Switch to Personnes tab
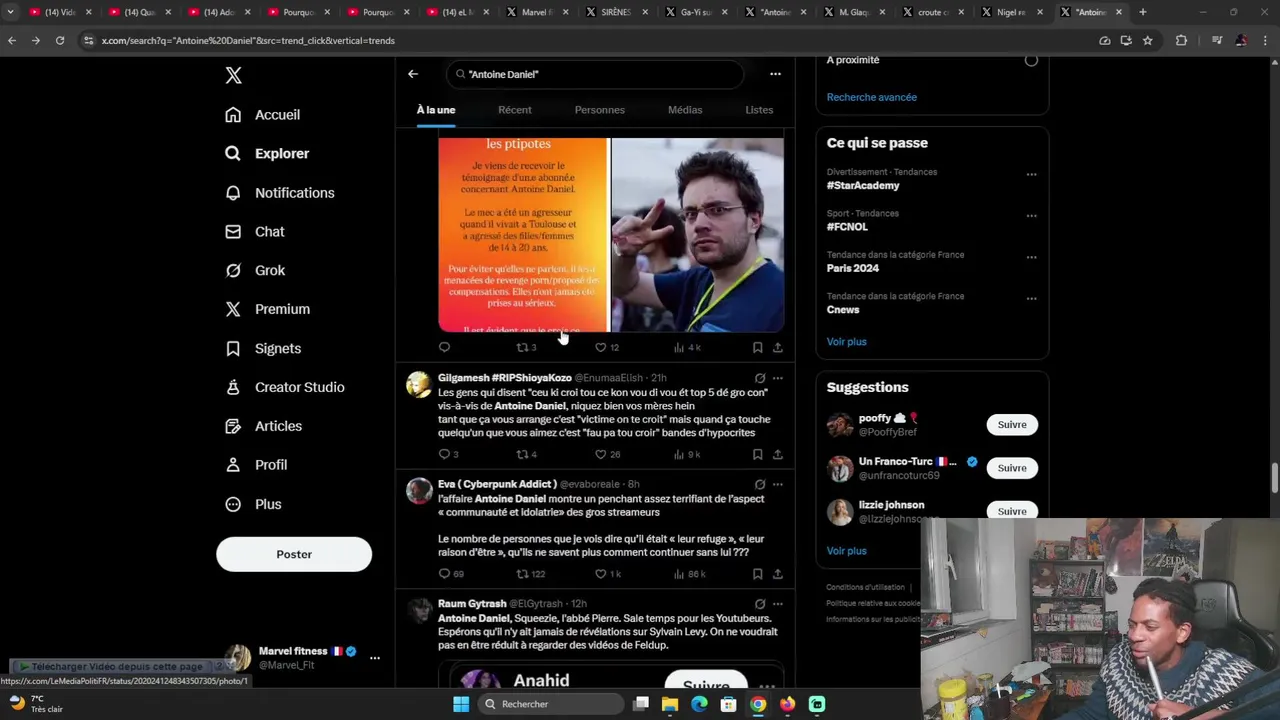The image size is (1280, 720). click(x=600, y=110)
